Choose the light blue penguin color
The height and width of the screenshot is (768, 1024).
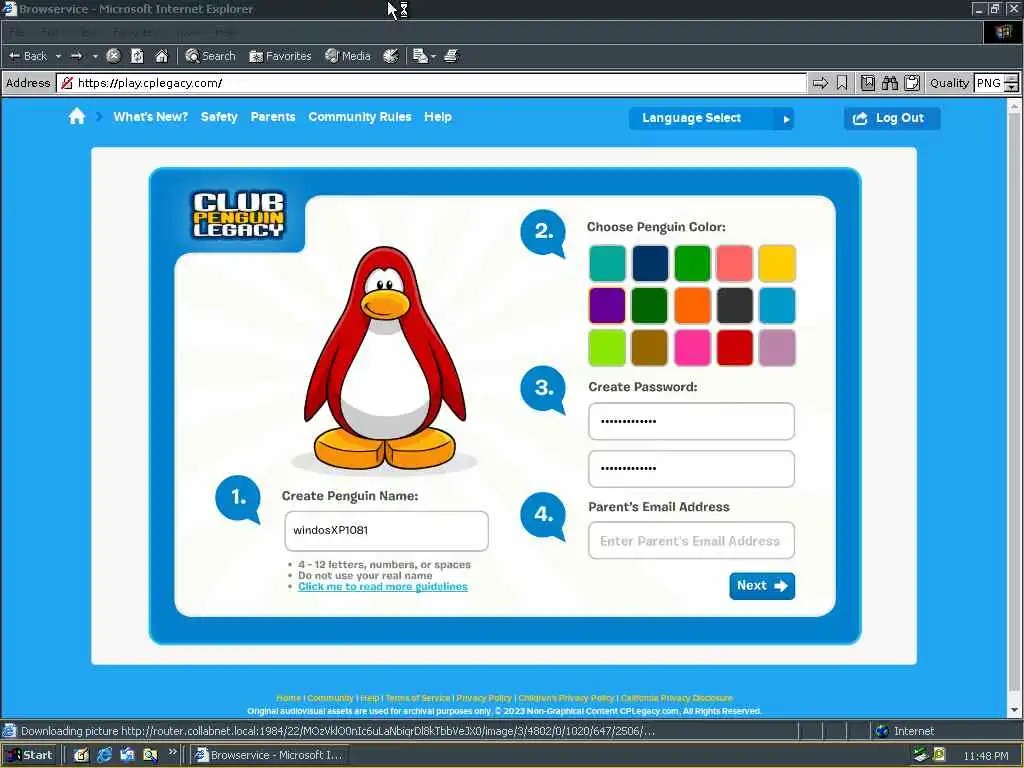click(x=777, y=306)
